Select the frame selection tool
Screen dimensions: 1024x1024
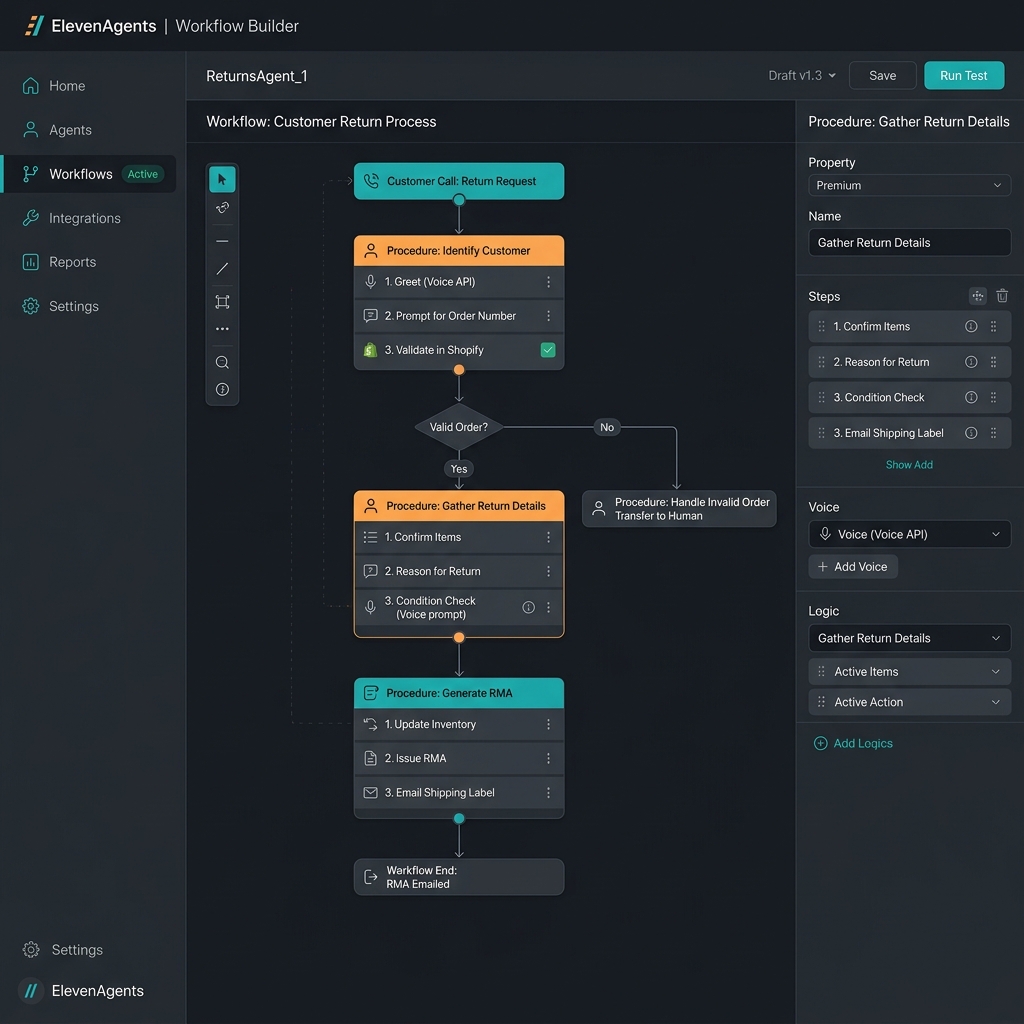point(222,302)
